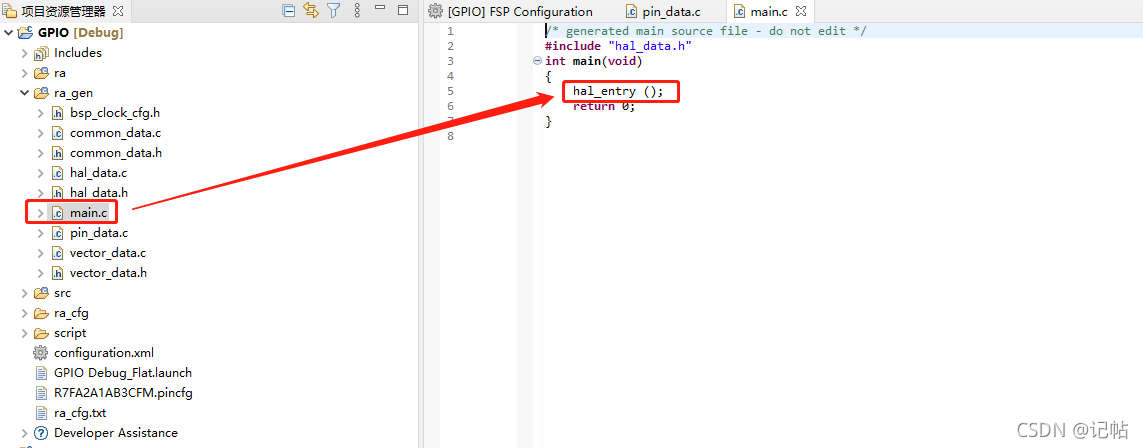Click Developer Assistance question mark icon

(x=41, y=433)
